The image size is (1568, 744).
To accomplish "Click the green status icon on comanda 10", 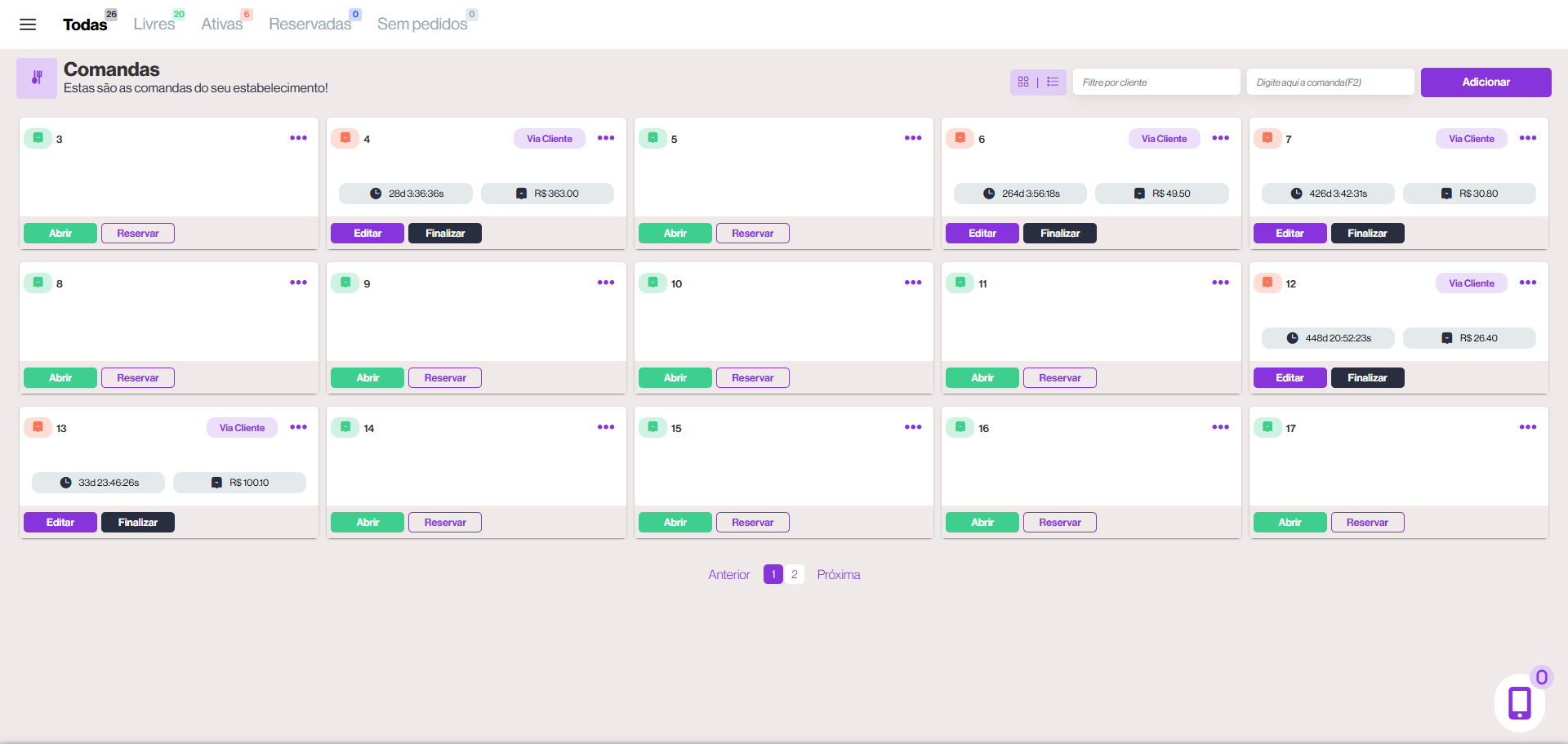I will [653, 283].
